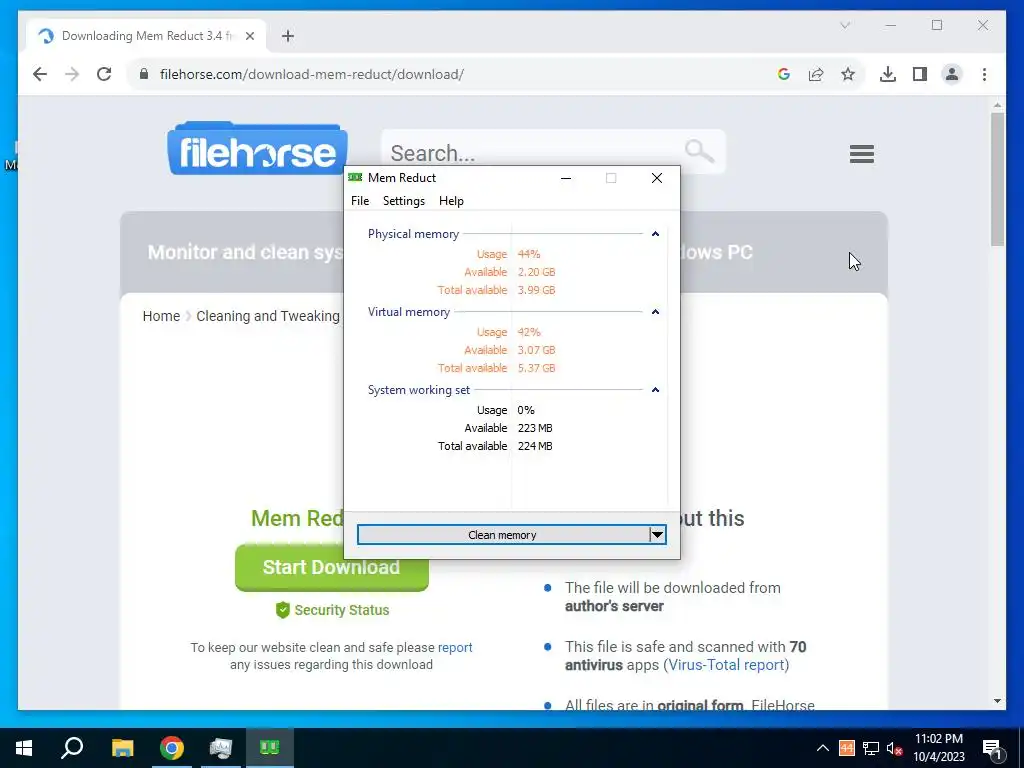Image resolution: width=1024 pixels, height=768 pixels.
Task: Click the FileHorse logo
Action: [x=257, y=149]
